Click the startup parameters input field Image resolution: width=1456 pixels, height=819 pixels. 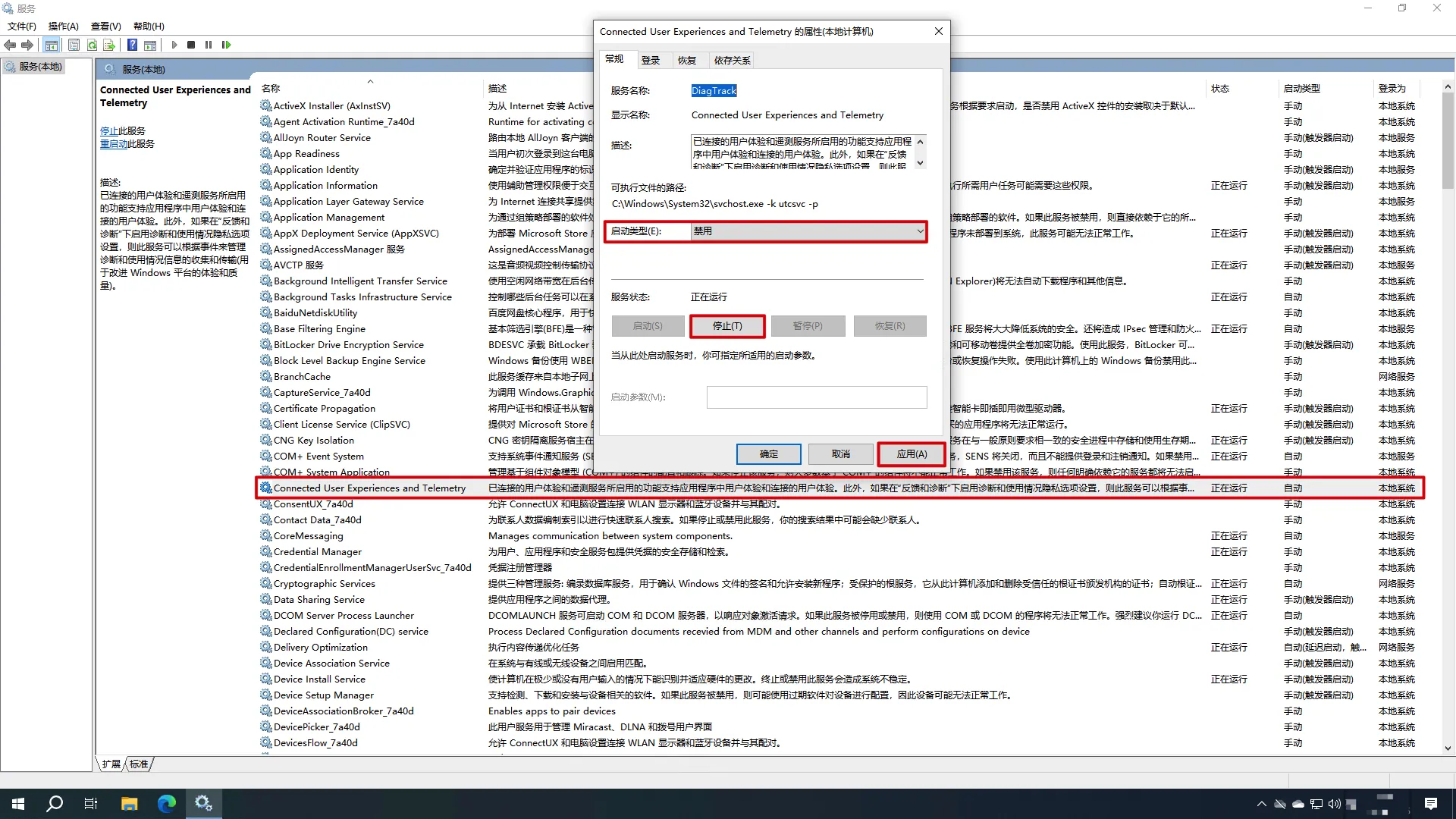[x=816, y=397]
